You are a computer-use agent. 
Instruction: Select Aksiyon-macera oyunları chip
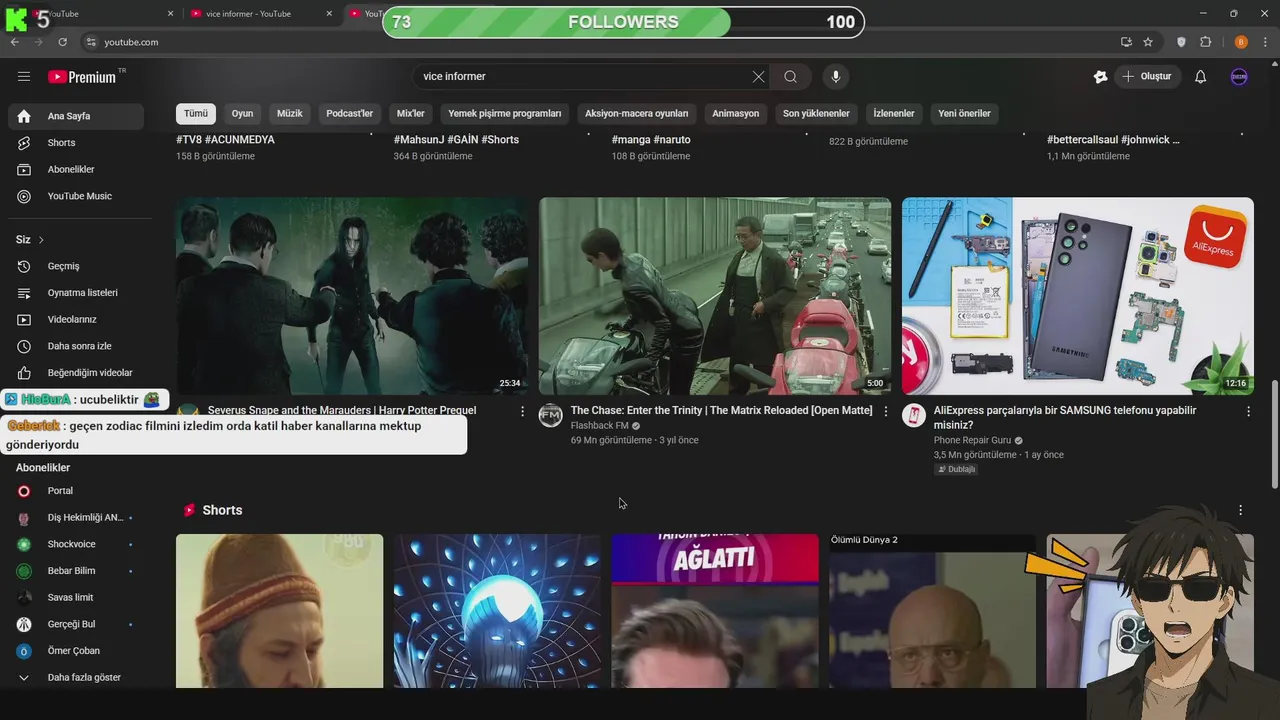click(x=636, y=114)
